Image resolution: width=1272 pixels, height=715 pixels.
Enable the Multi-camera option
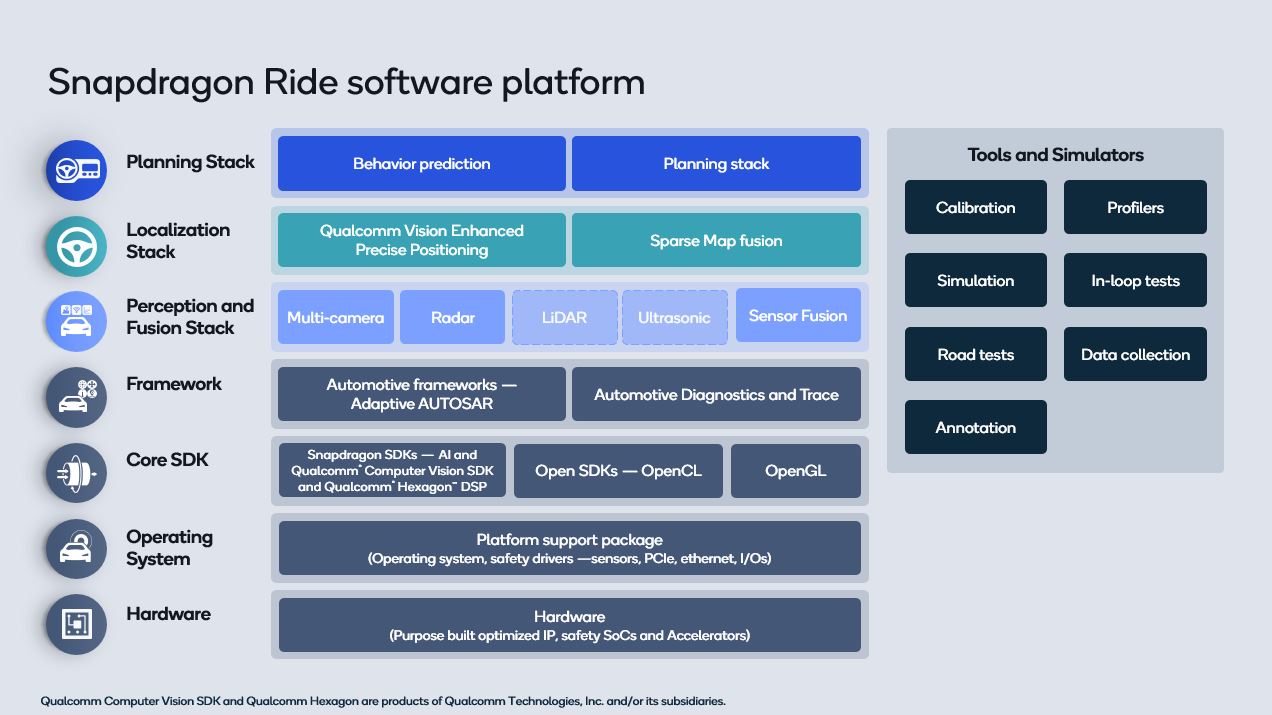[335, 317]
